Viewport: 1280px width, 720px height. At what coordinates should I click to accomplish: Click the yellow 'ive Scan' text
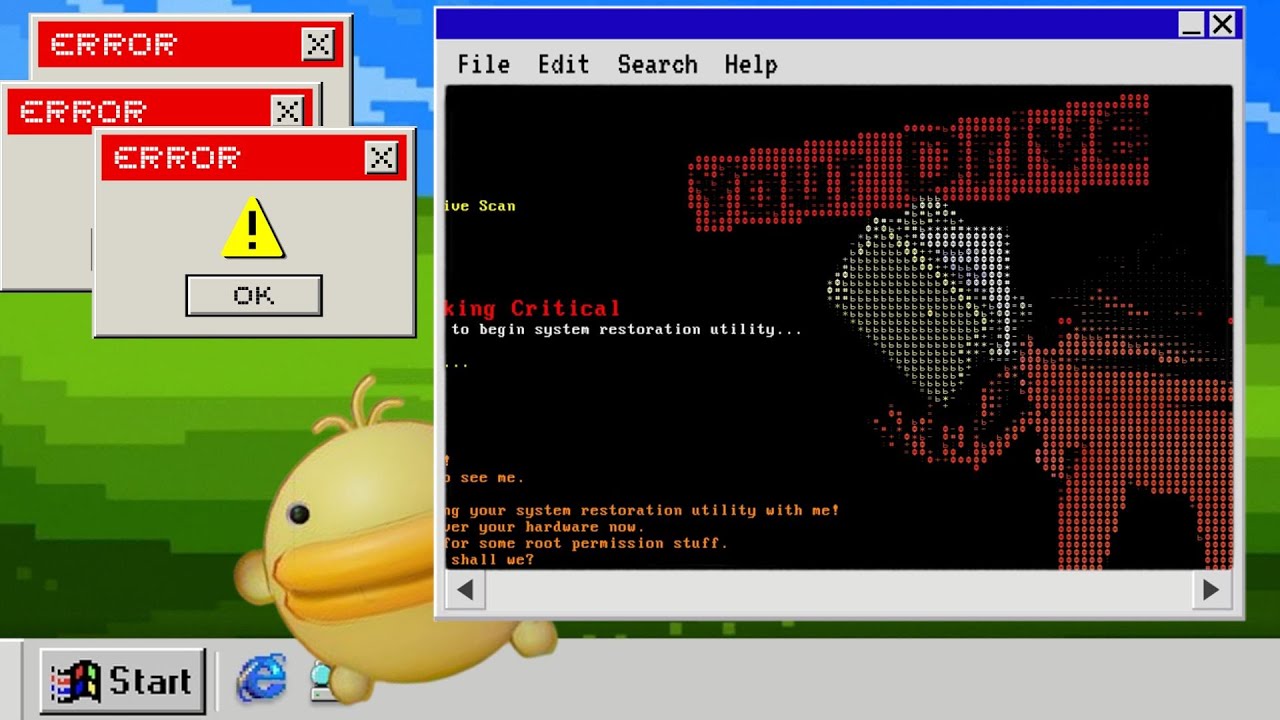pyautogui.click(x=481, y=206)
